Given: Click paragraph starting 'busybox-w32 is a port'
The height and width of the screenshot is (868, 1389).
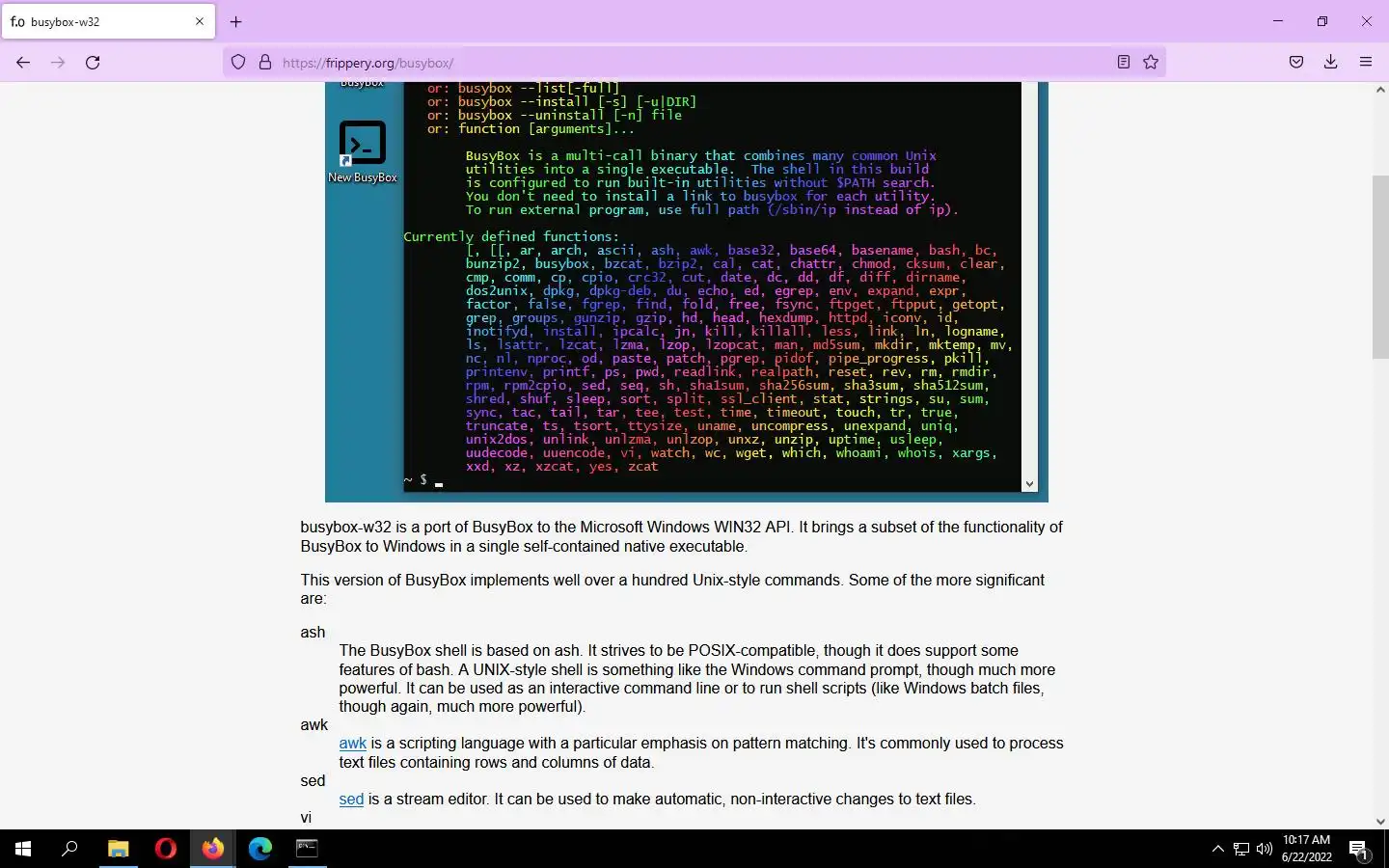Looking at the screenshot, I should pyautogui.click(x=682, y=537).
